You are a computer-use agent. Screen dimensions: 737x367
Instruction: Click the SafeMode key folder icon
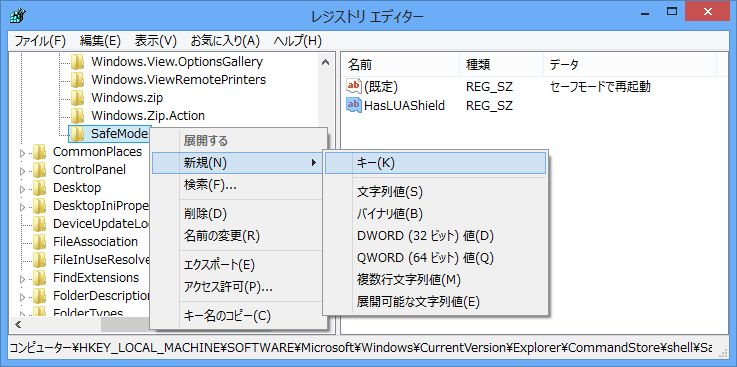point(77,134)
